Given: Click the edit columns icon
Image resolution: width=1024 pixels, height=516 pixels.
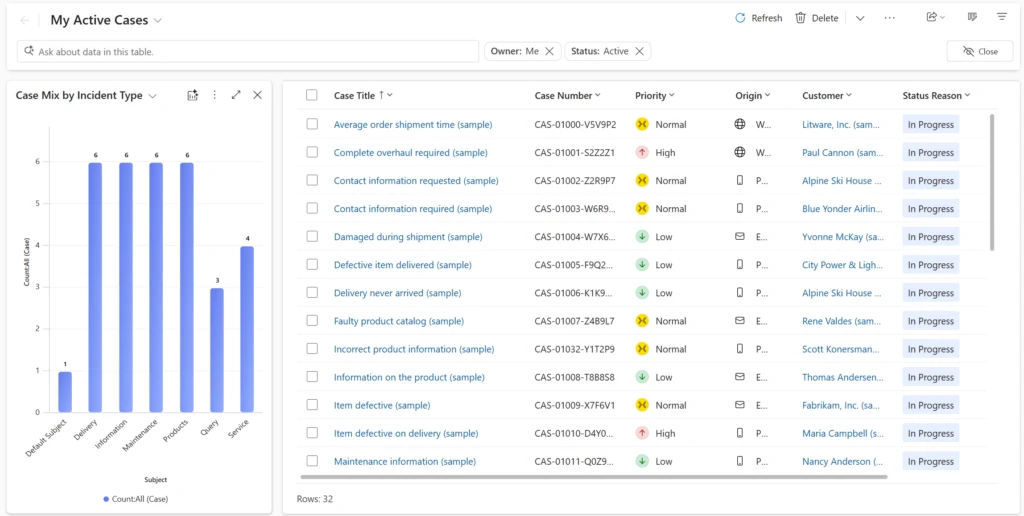Looking at the screenshot, I should coord(972,18).
